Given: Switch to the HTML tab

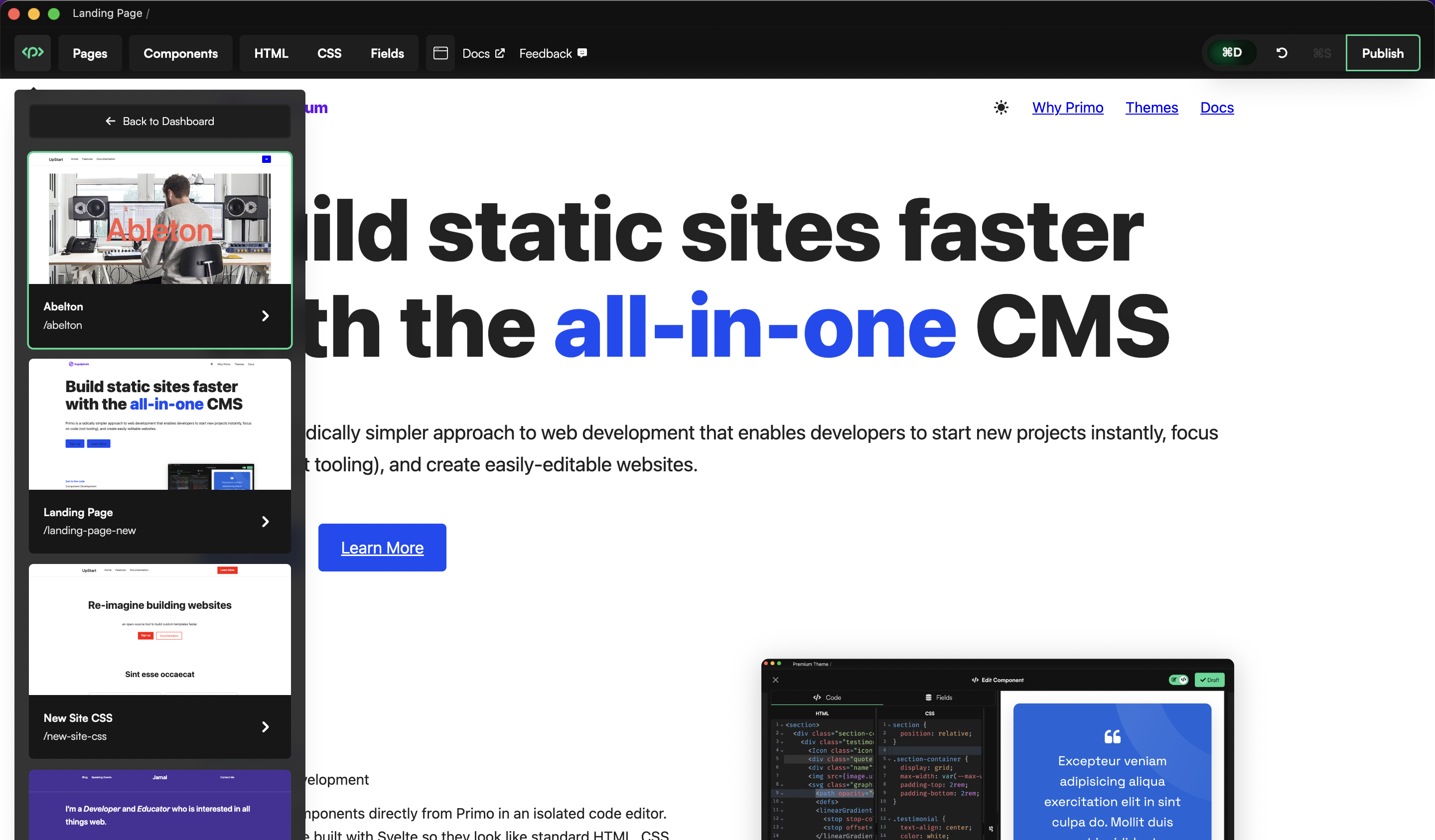Looking at the screenshot, I should coord(271,53).
